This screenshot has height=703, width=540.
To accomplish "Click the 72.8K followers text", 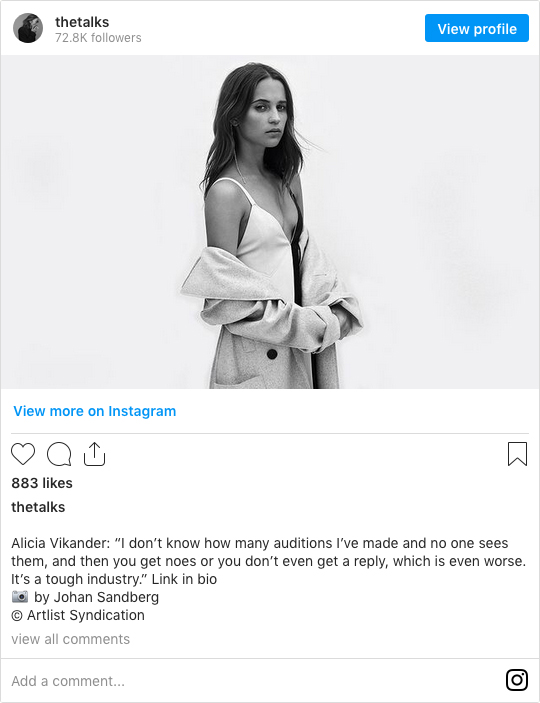I will [x=98, y=38].
